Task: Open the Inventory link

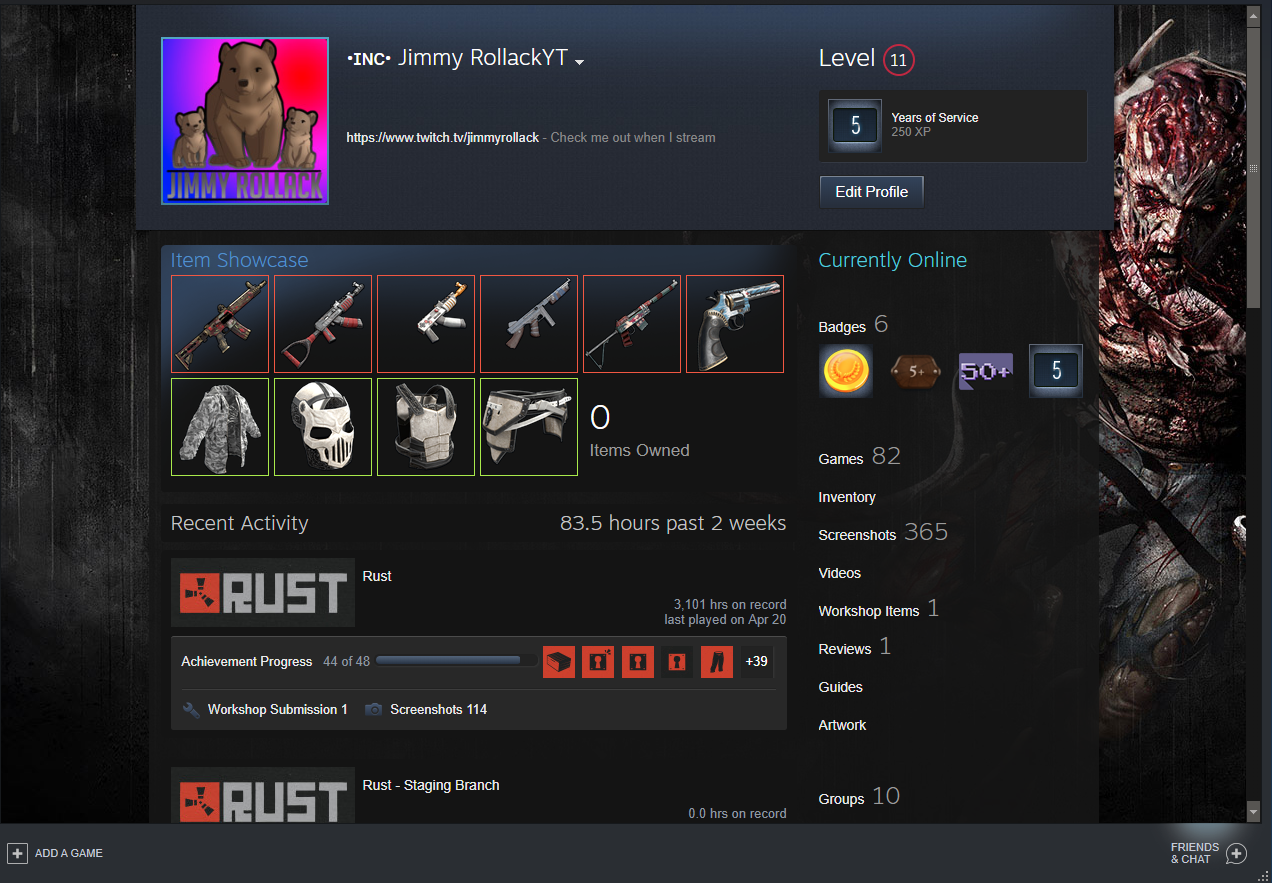Action: pyautogui.click(x=847, y=497)
